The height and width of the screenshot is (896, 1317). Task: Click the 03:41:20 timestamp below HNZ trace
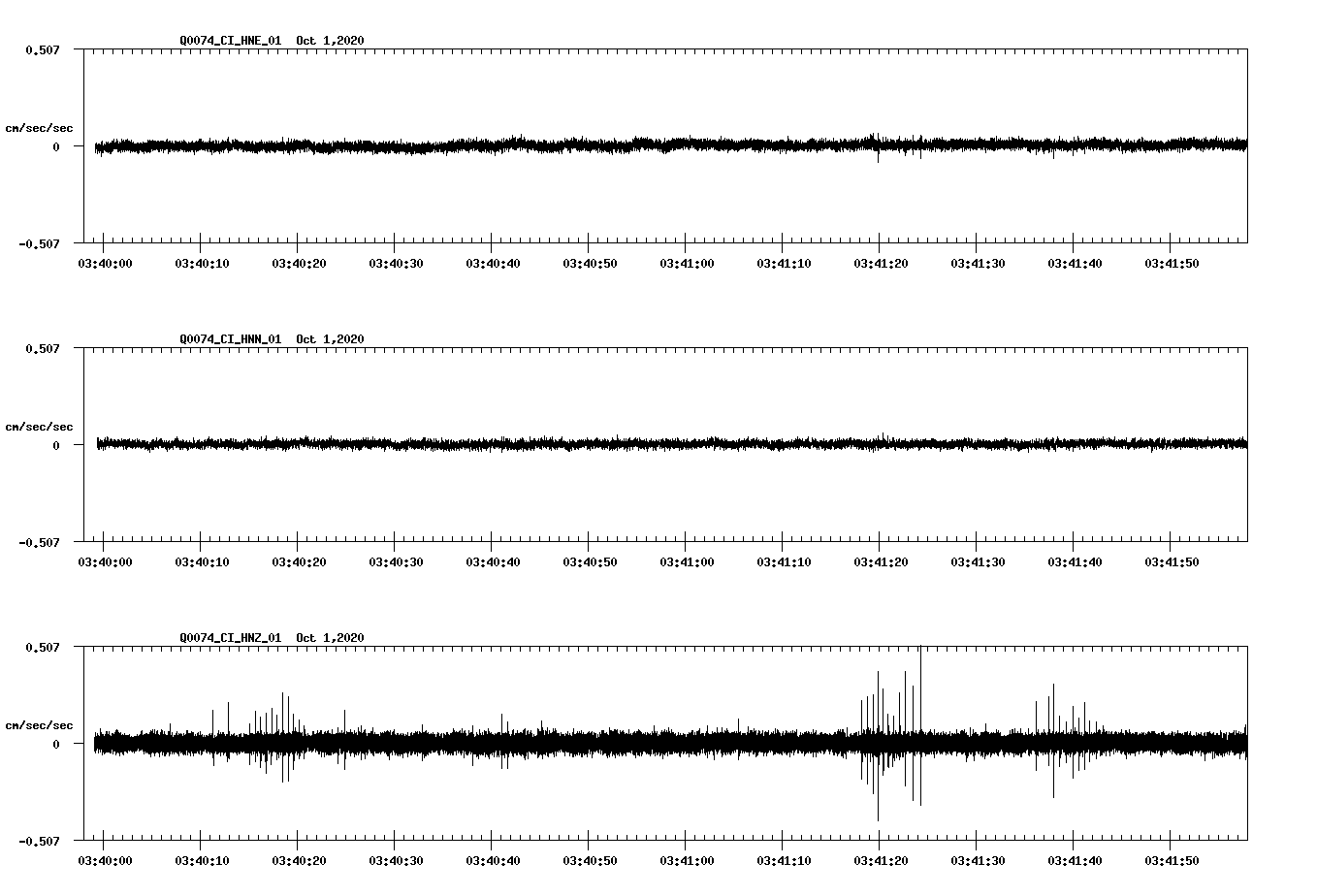tap(882, 859)
